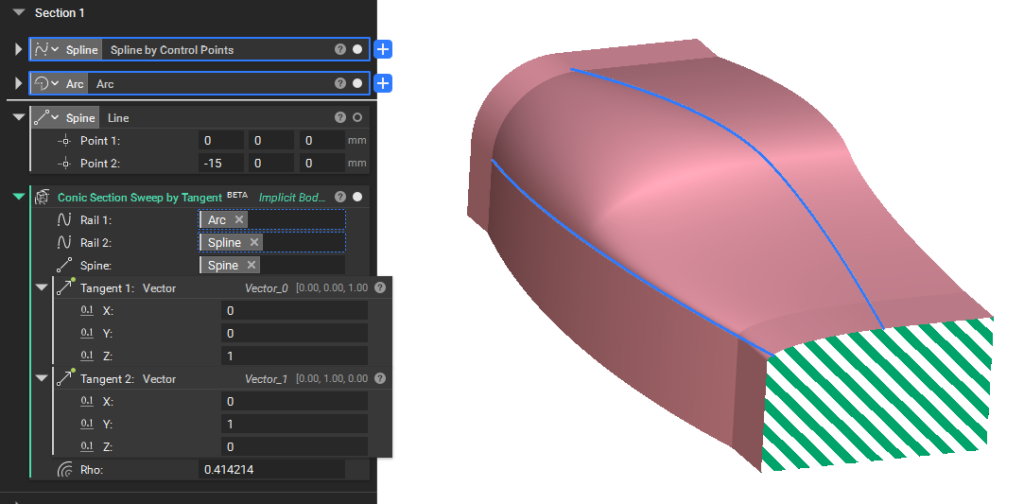Click the Point 2 X field showing -15
This screenshot has height=504, width=1024.
(222, 163)
